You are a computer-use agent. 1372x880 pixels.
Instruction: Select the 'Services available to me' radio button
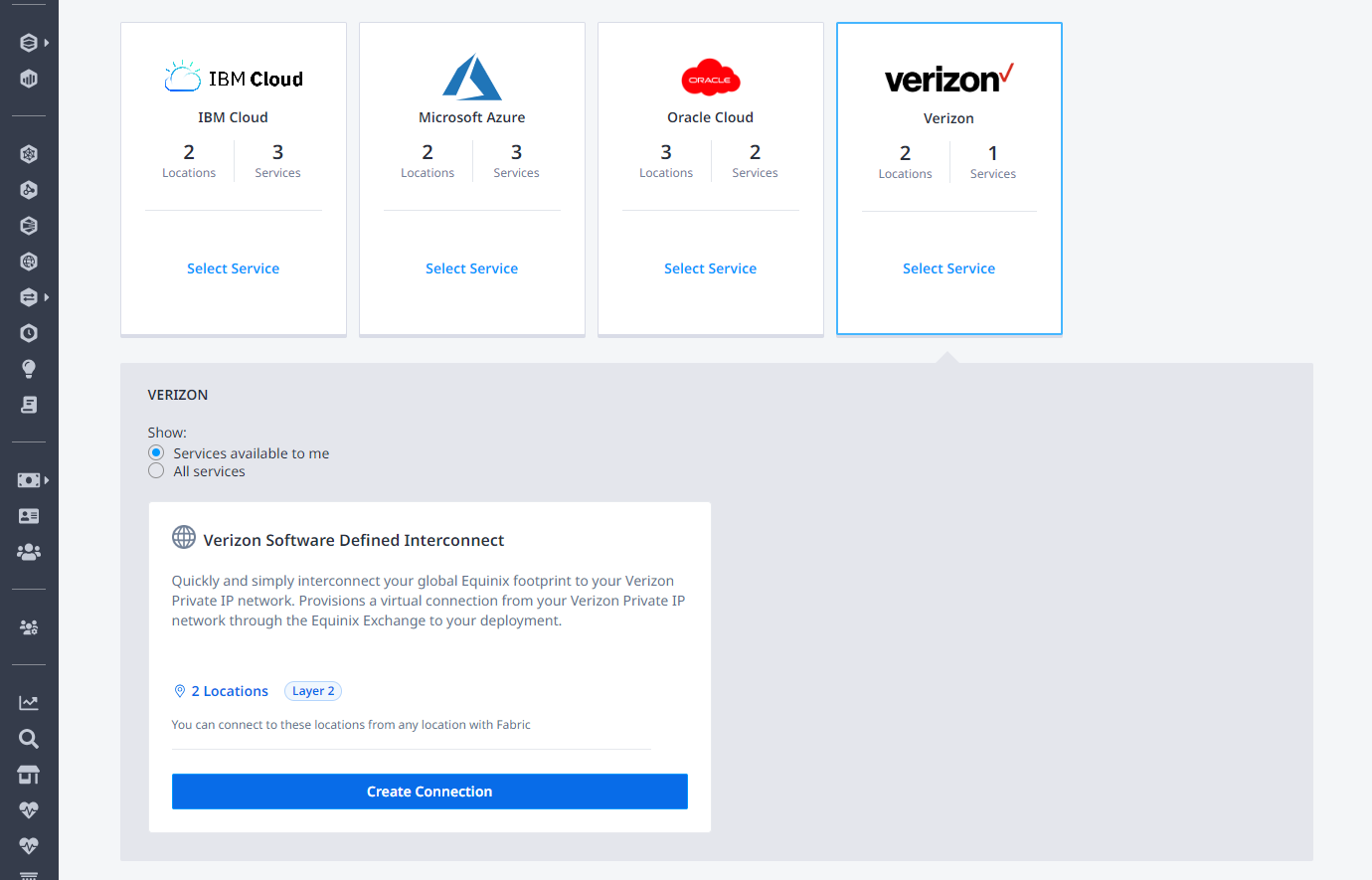click(x=156, y=452)
